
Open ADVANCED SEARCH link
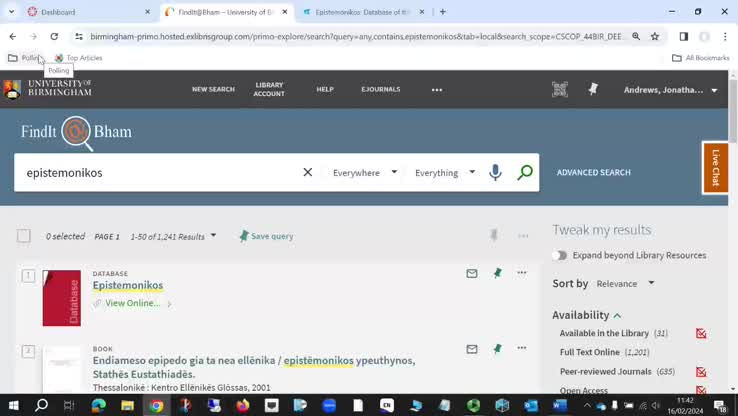click(x=594, y=172)
